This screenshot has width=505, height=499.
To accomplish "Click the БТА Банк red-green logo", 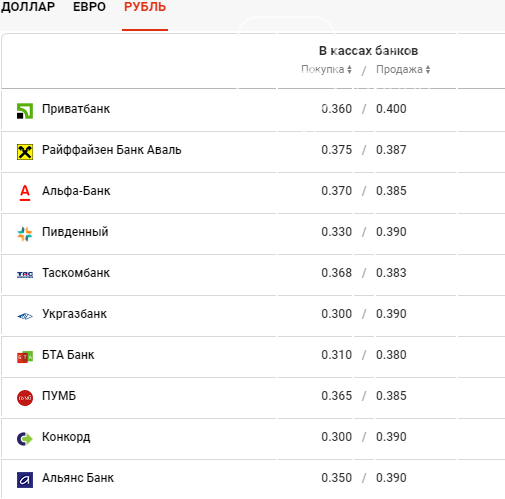I will click(25, 357).
